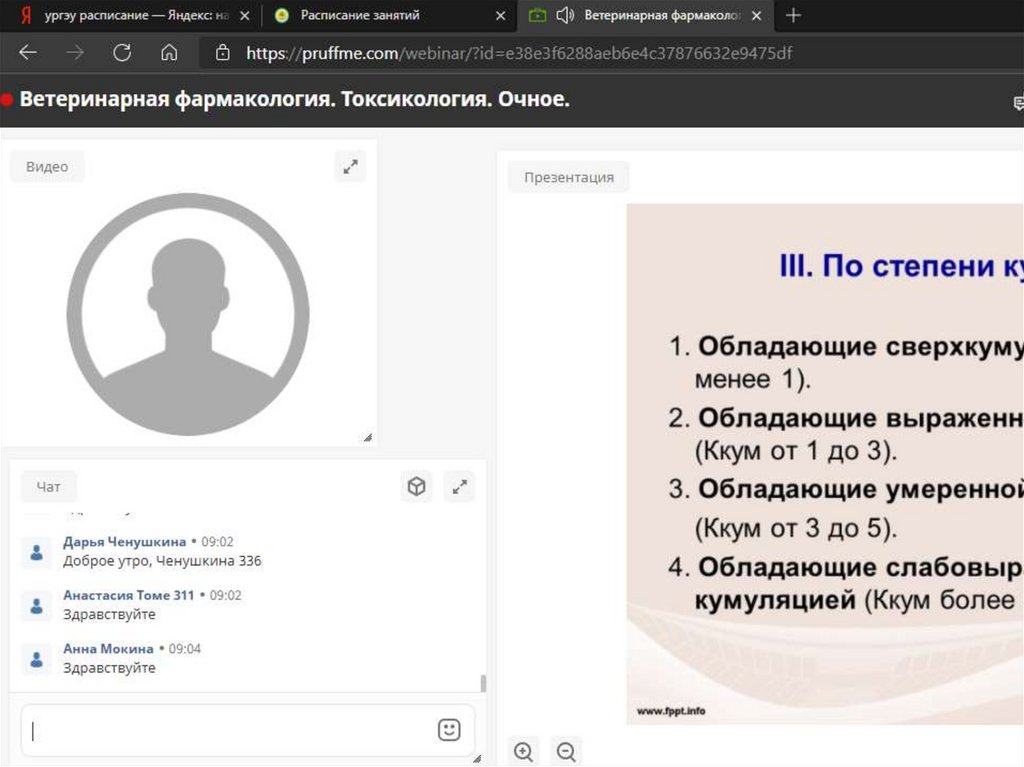Expand the chat panel to fullscreen
Screen dimensions: 1024x767
coord(459,487)
